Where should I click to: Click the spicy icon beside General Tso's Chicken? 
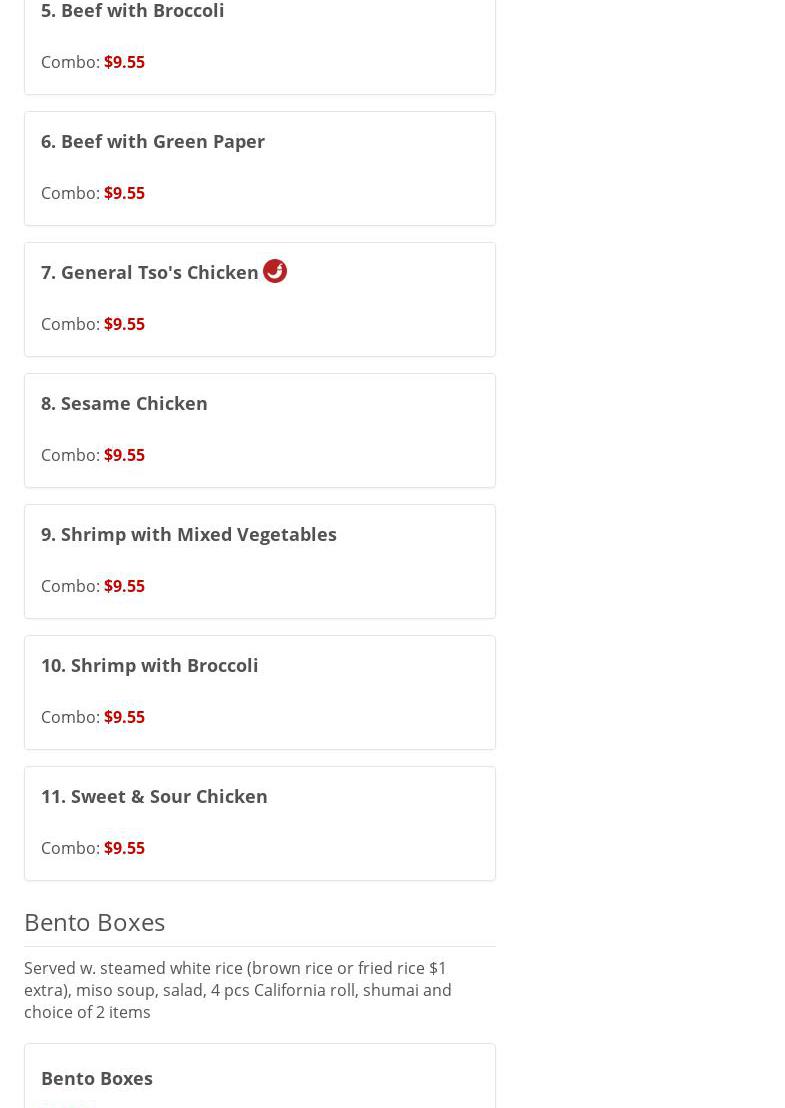coord(275,271)
